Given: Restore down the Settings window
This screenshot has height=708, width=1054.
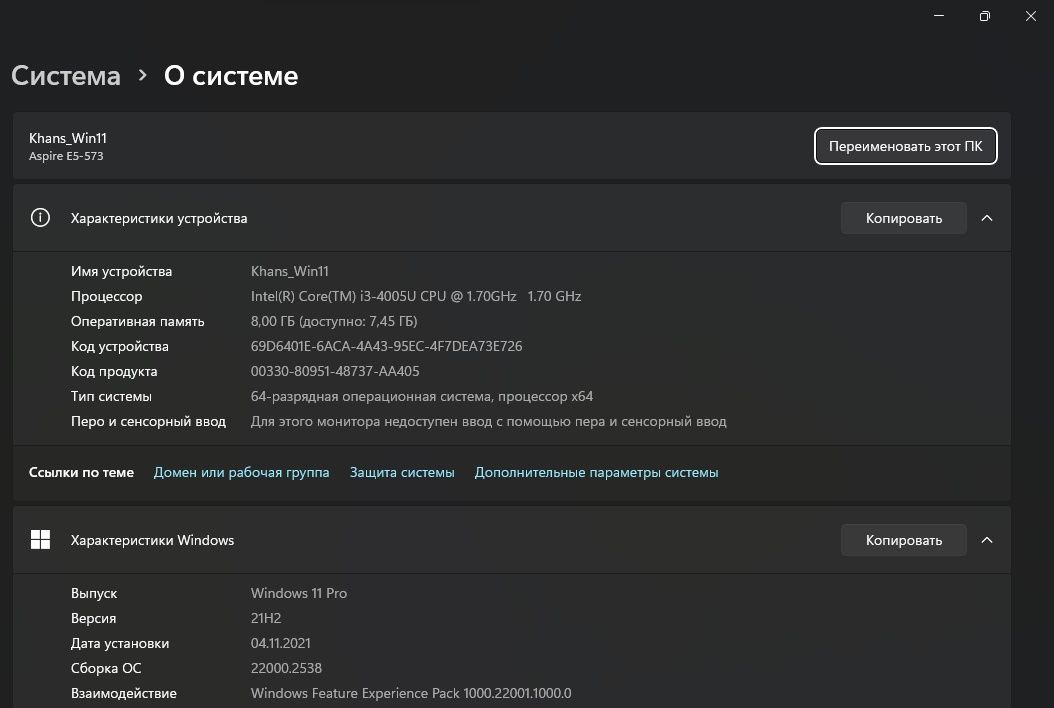Looking at the screenshot, I should (x=985, y=15).
